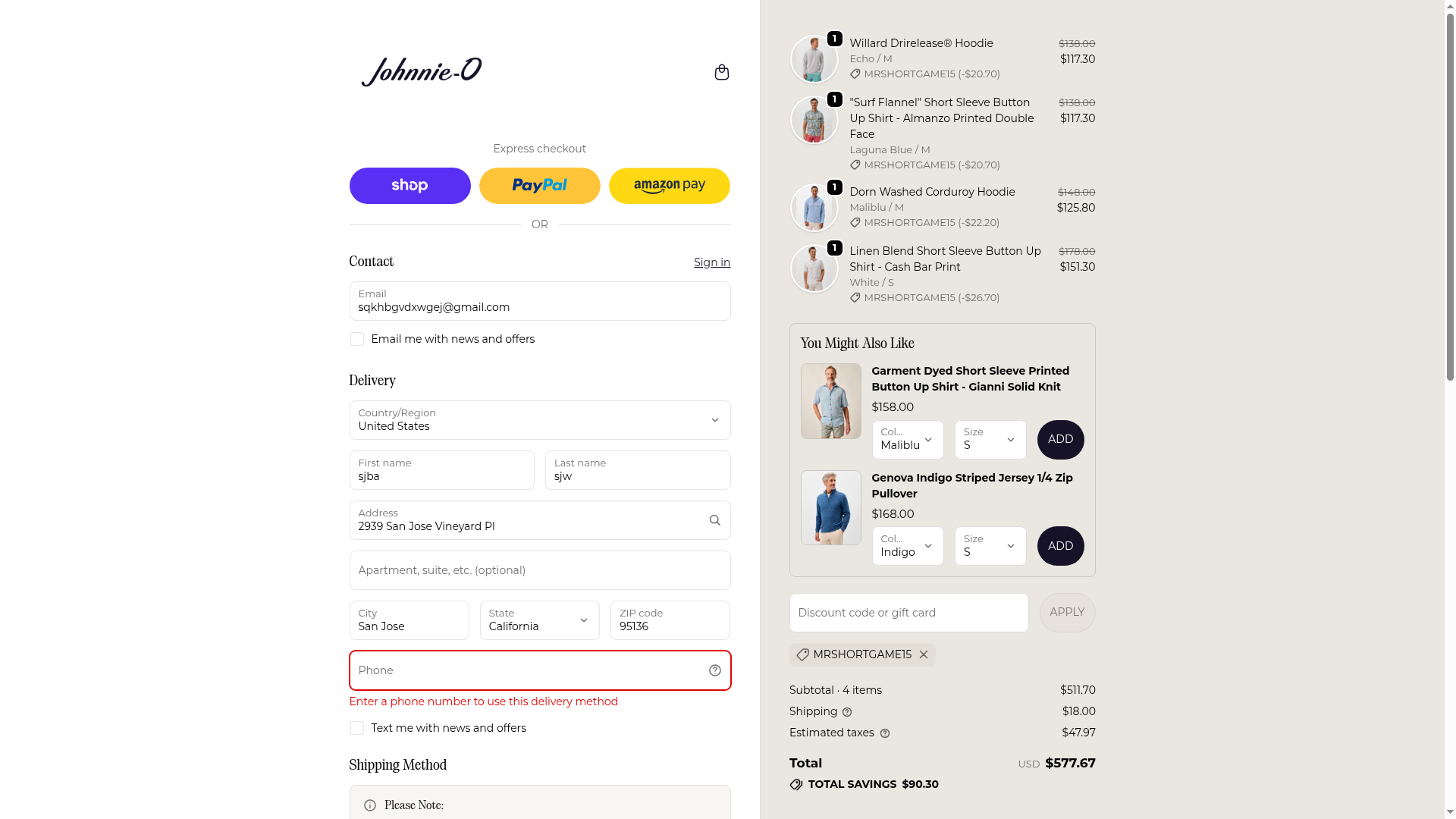Add the Garment Dyed Shirt to order

pos(1060,440)
